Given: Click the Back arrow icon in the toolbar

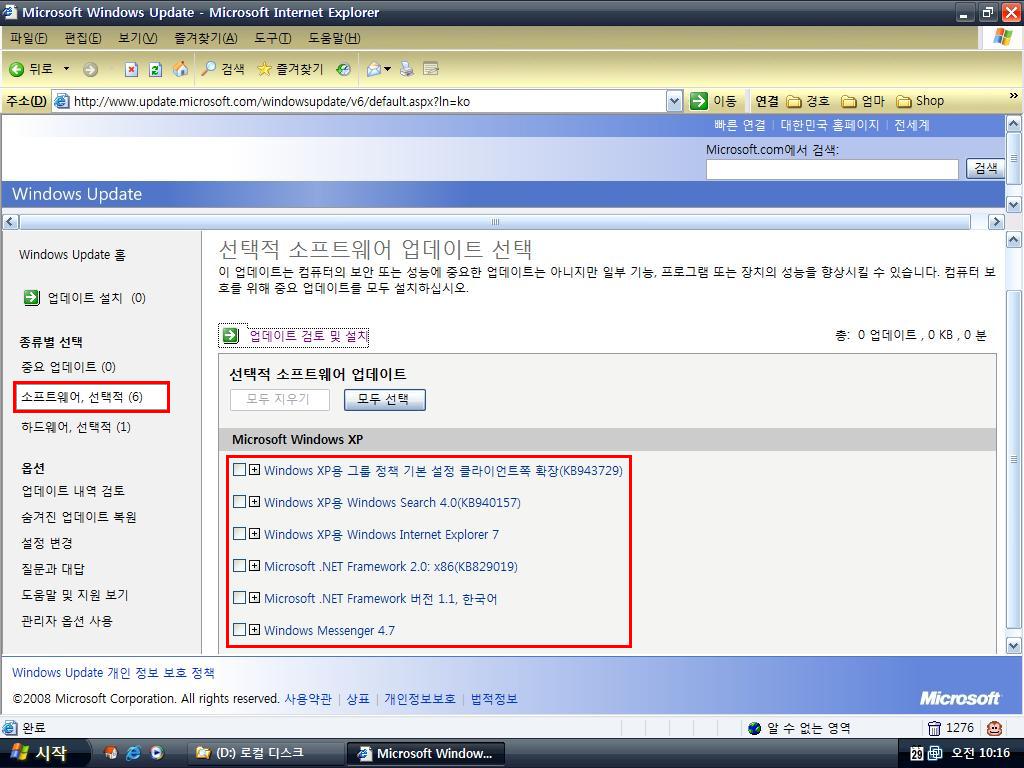Looking at the screenshot, I should (17, 69).
